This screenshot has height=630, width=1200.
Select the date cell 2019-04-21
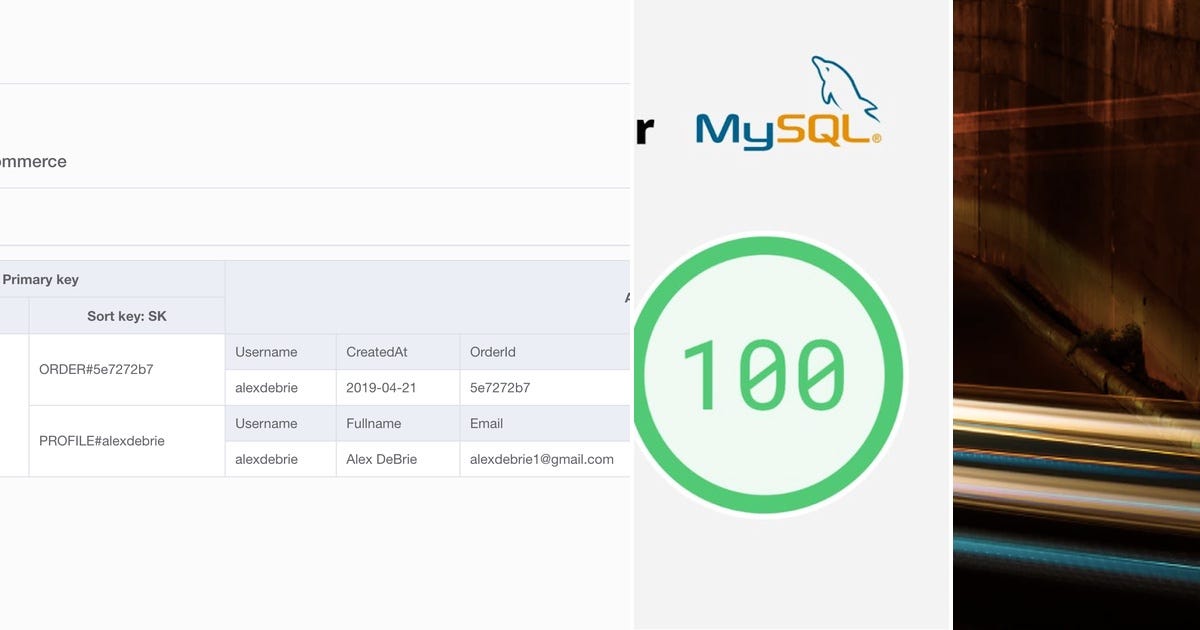pyautogui.click(x=381, y=387)
